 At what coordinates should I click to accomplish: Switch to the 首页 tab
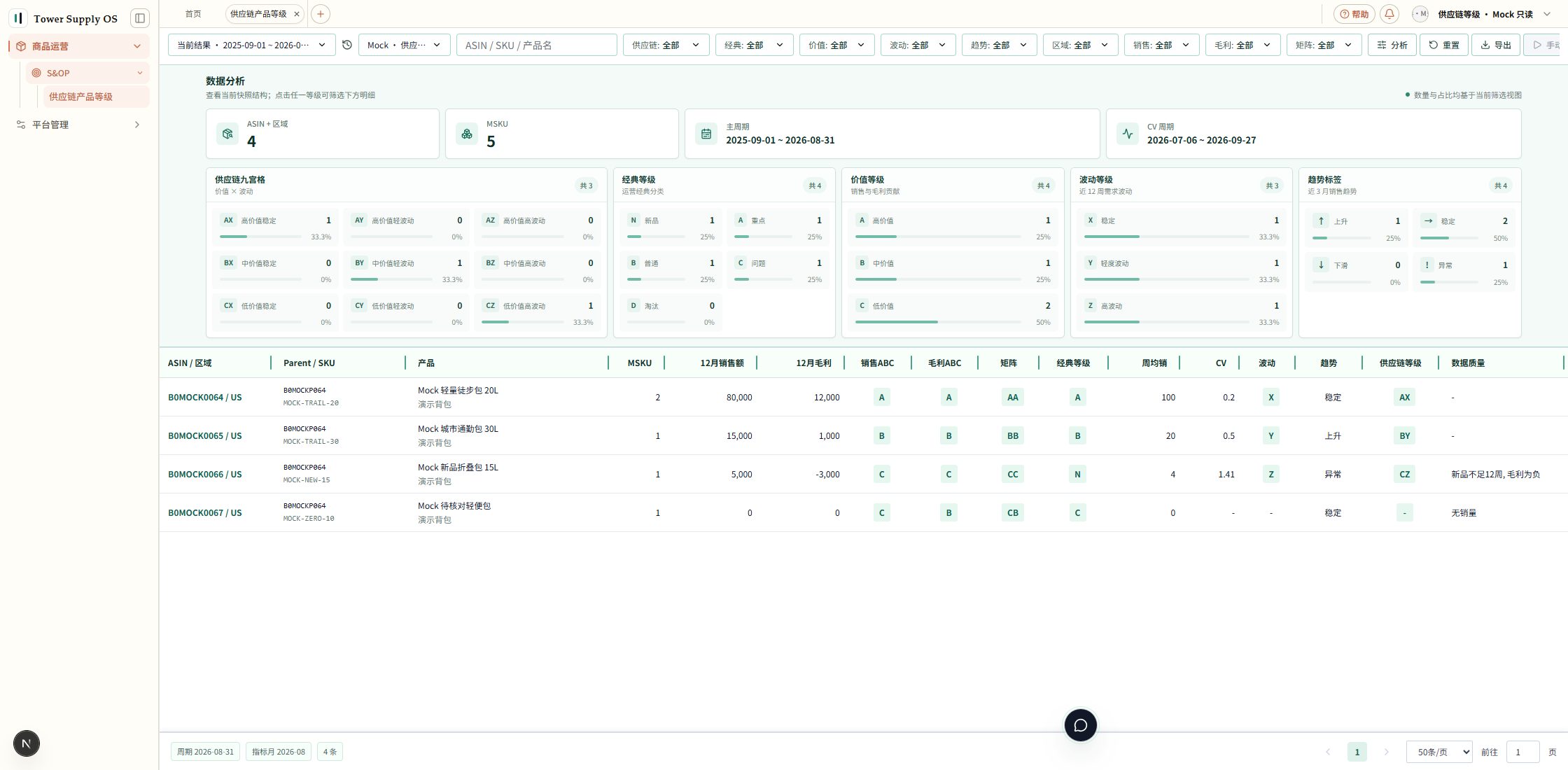[x=193, y=14]
